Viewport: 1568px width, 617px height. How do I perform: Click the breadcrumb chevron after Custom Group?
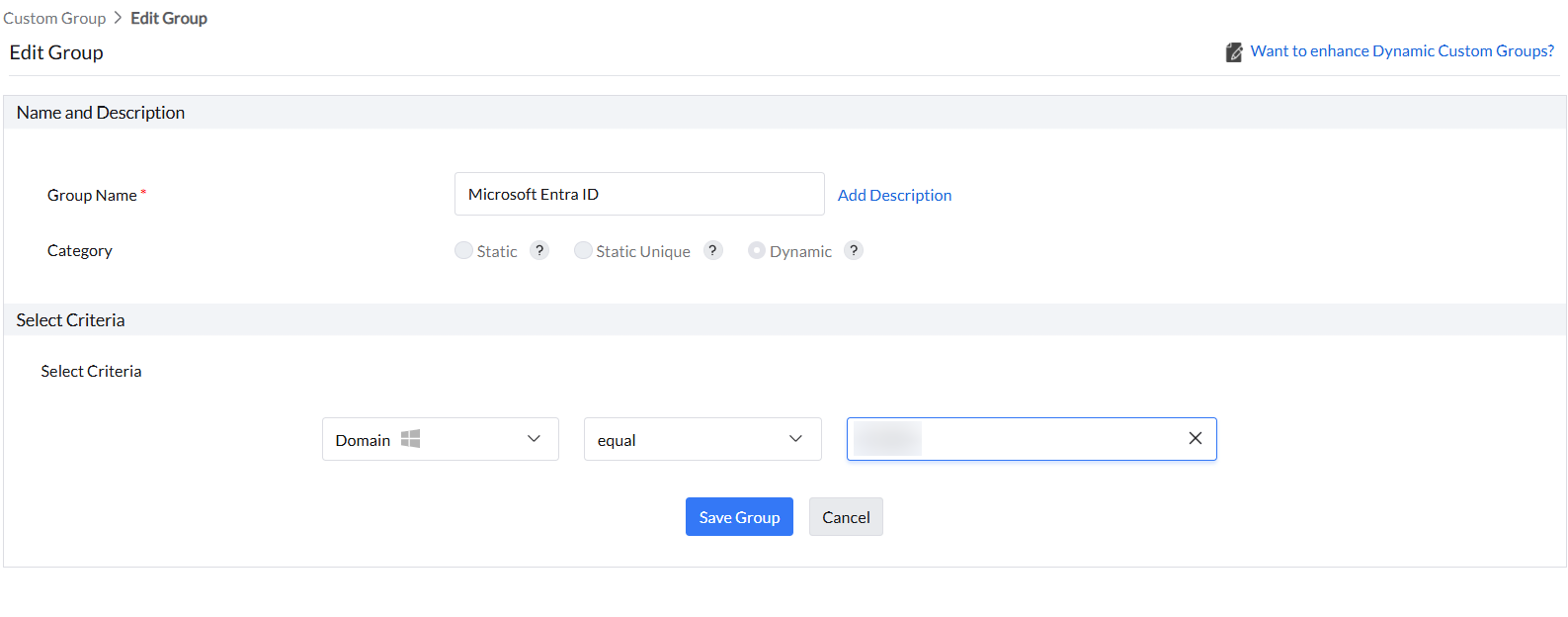pos(118,18)
